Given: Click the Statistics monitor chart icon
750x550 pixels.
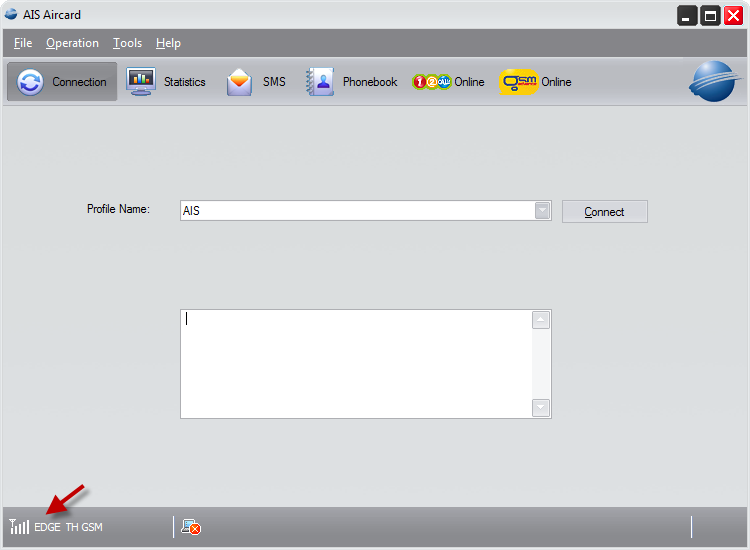Looking at the screenshot, I should (141, 81).
